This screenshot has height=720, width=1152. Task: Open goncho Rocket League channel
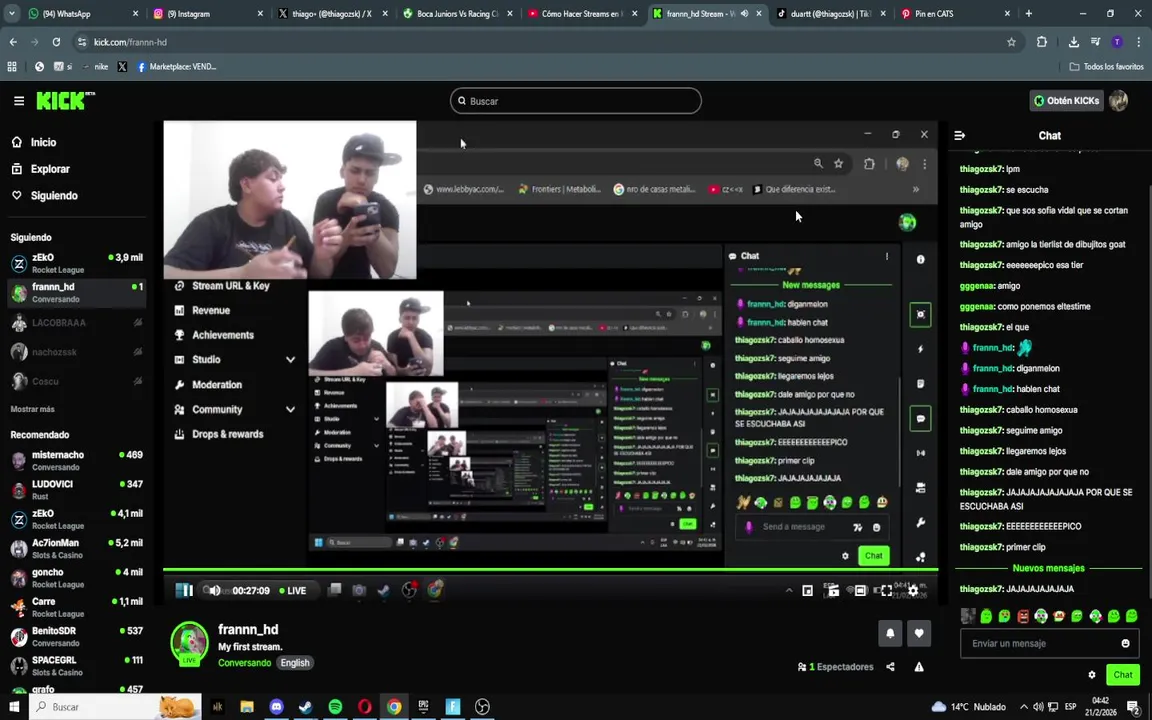(76, 578)
